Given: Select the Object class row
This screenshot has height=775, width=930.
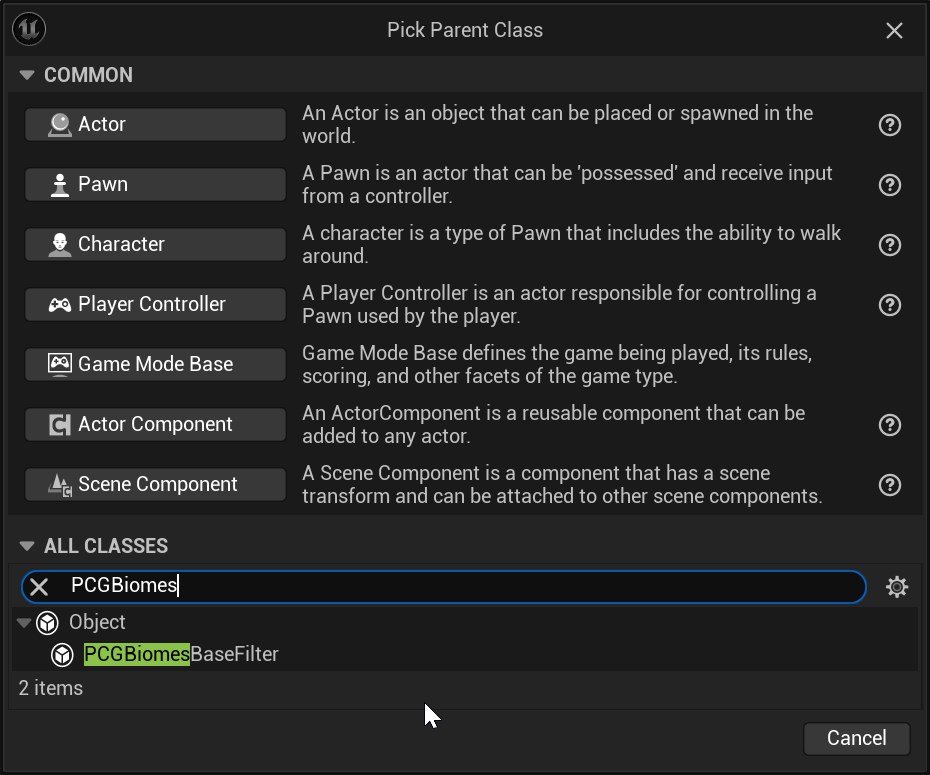Looking at the screenshot, I should tap(97, 623).
